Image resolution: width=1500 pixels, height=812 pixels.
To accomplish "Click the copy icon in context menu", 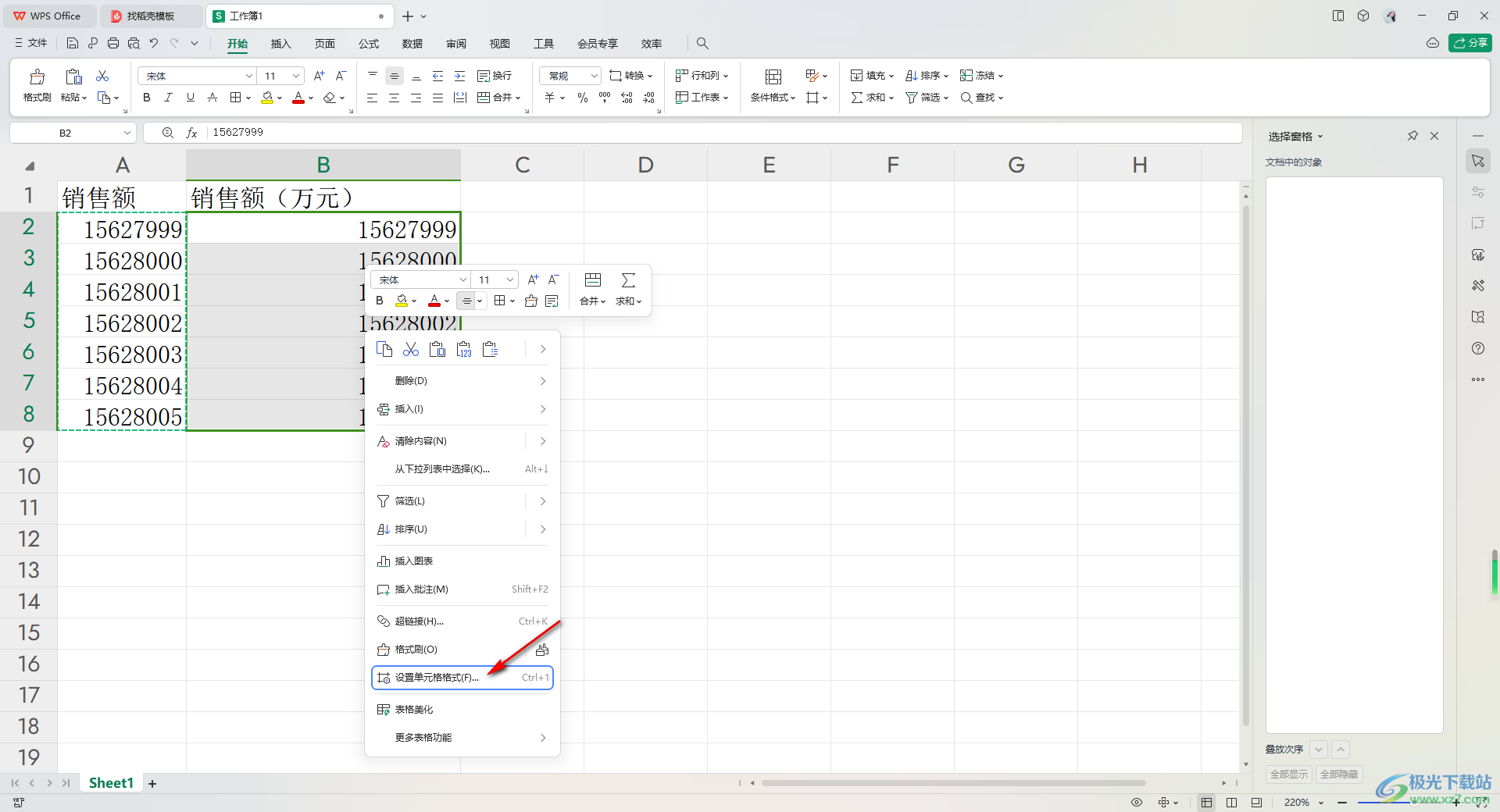I will [x=384, y=349].
